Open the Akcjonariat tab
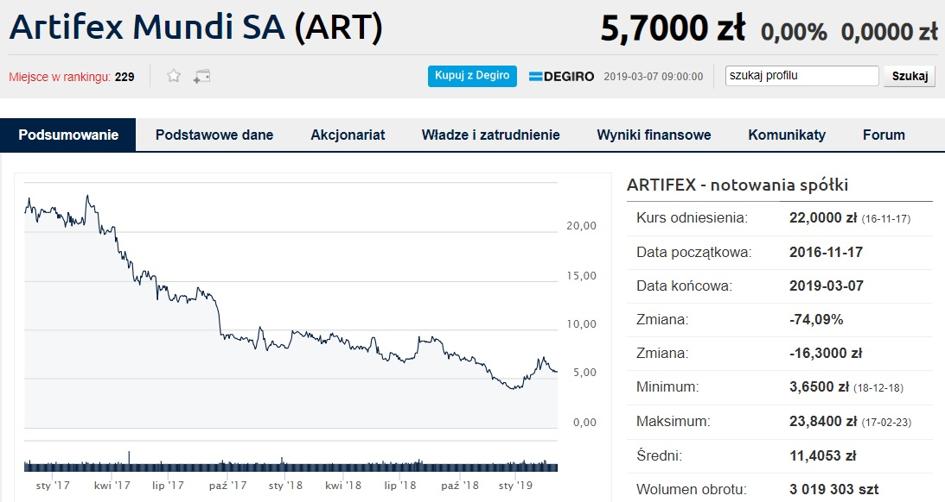This screenshot has height=502, width=945. click(348, 134)
